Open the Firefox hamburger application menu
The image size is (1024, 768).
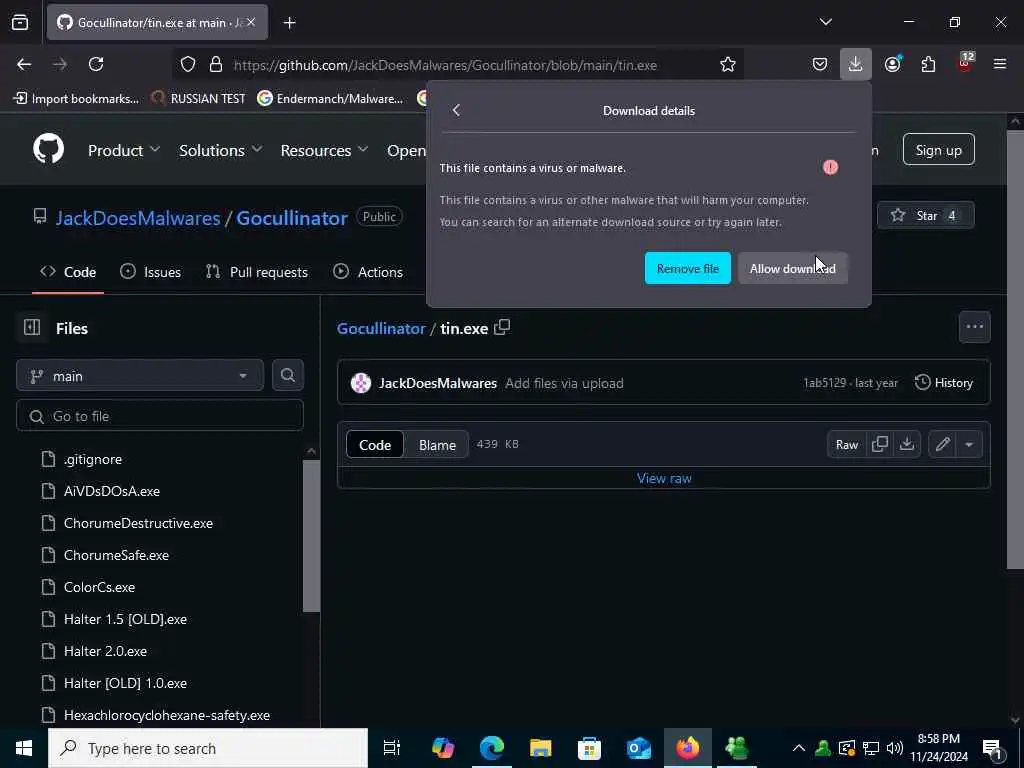[x=1000, y=64]
